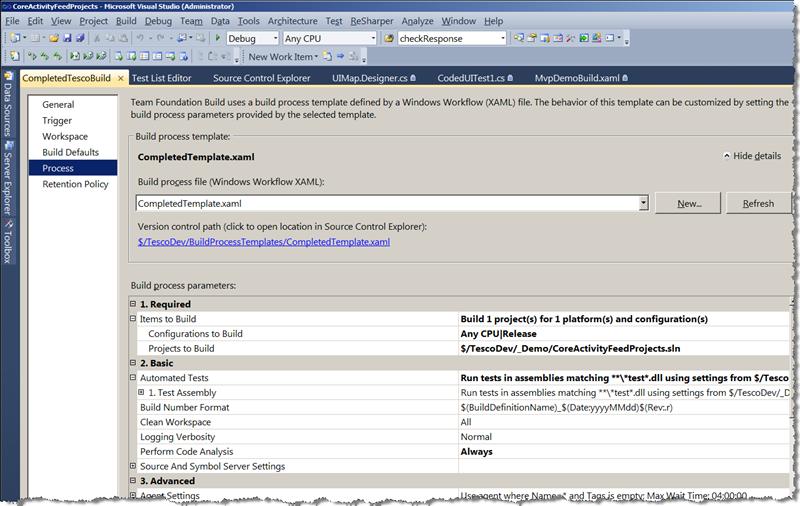800x506 pixels.
Task: Click the New Project toolbar icon
Action: 15,38
